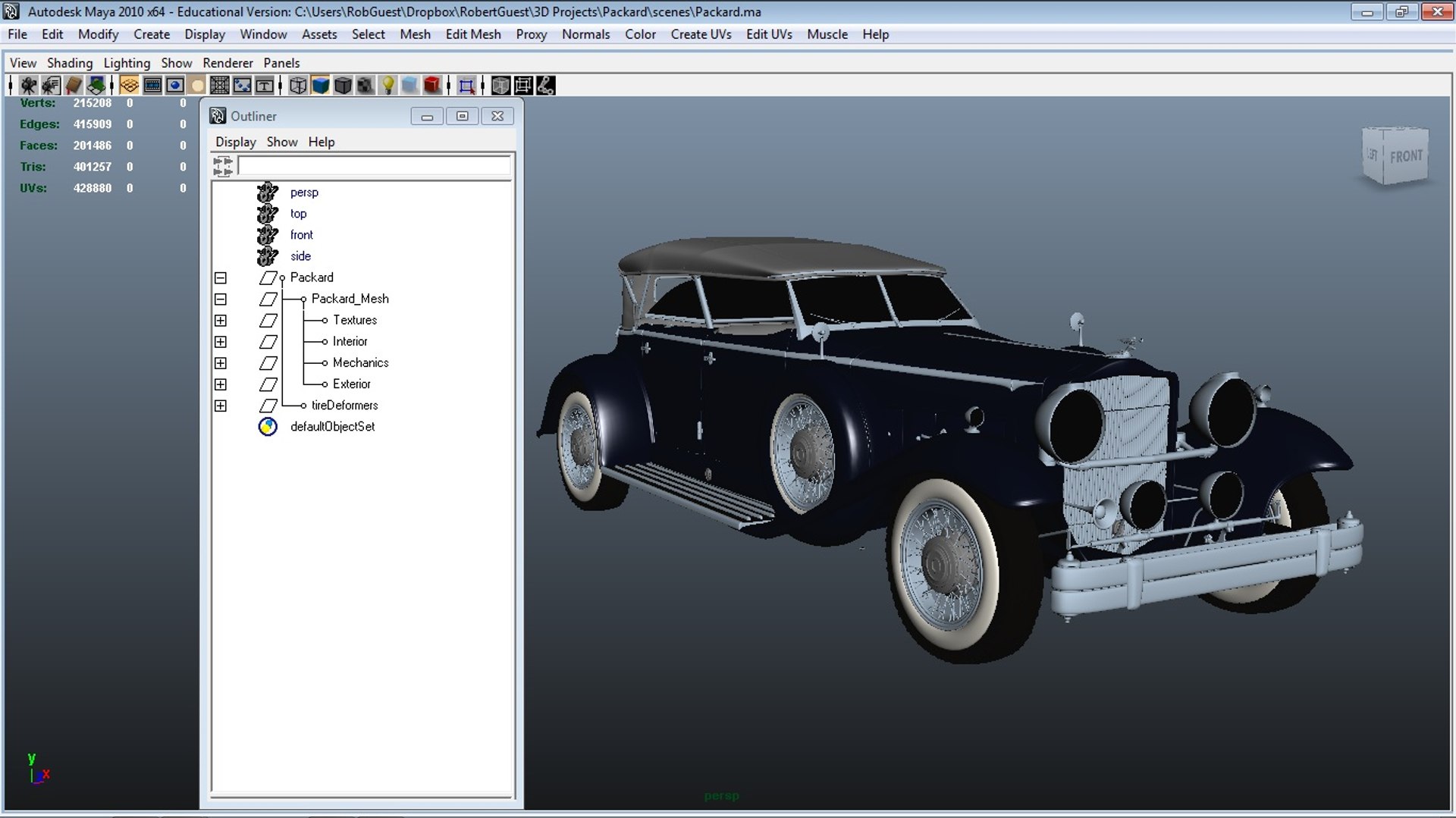Click the UVs count label in HUD
The image size is (1456, 818).
(33, 188)
